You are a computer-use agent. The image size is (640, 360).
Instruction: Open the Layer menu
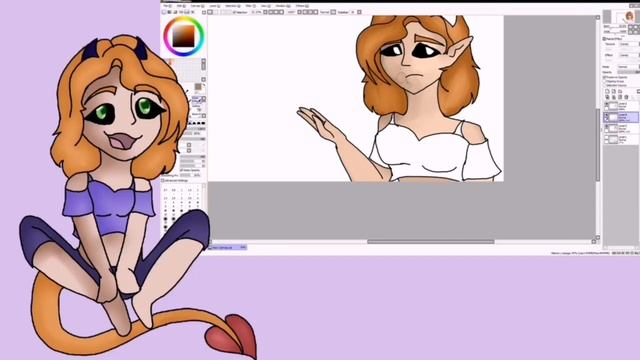[215, 6]
